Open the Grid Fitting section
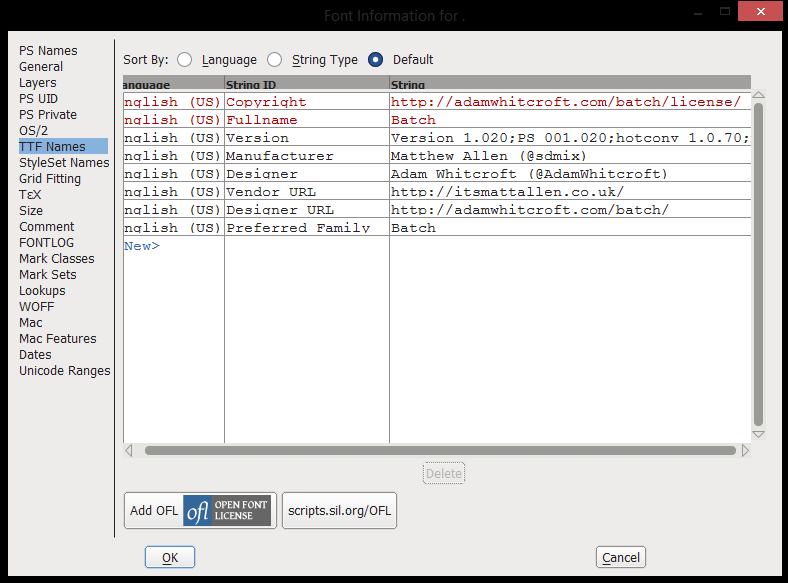 pos(50,179)
